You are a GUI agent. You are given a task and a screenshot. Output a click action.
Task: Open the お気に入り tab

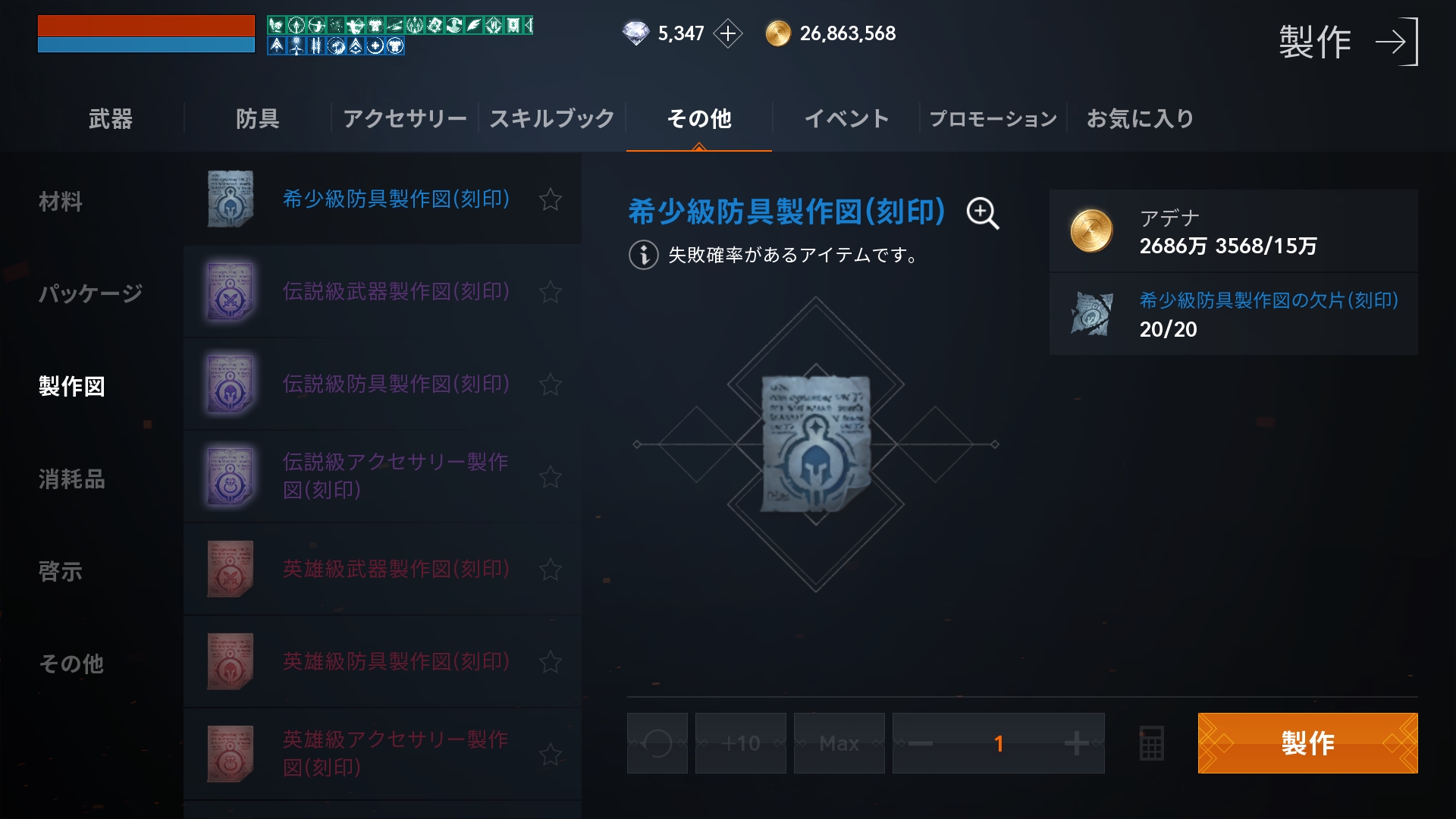tap(1140, 118)
